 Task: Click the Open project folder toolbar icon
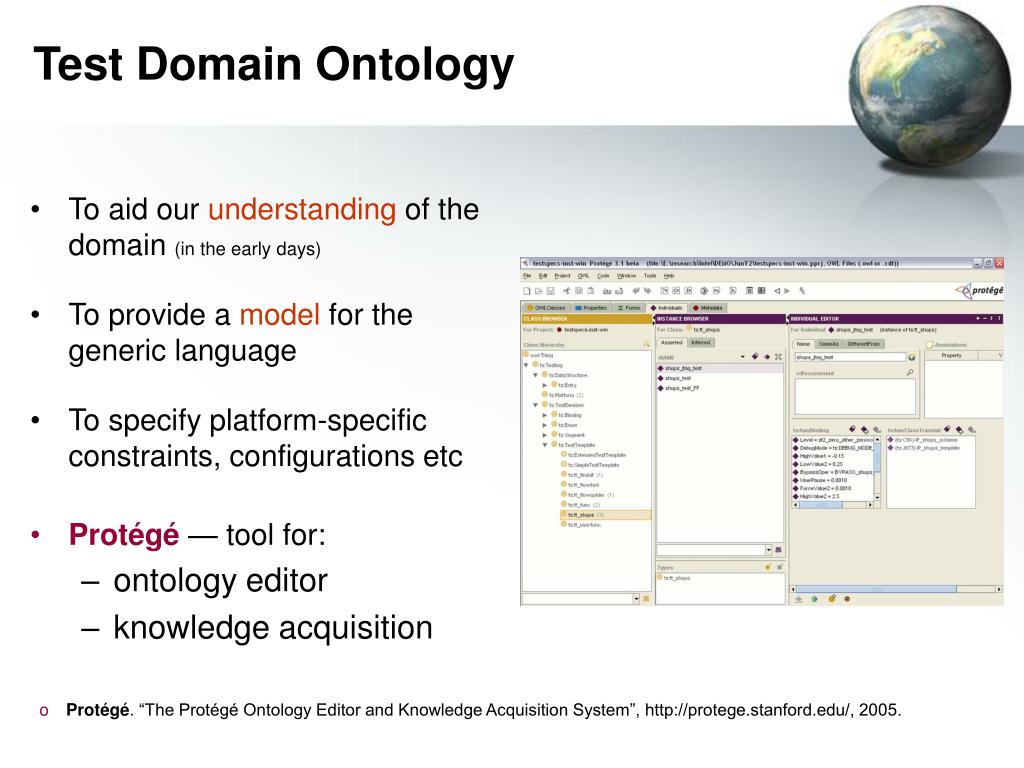tap(539, 291)
